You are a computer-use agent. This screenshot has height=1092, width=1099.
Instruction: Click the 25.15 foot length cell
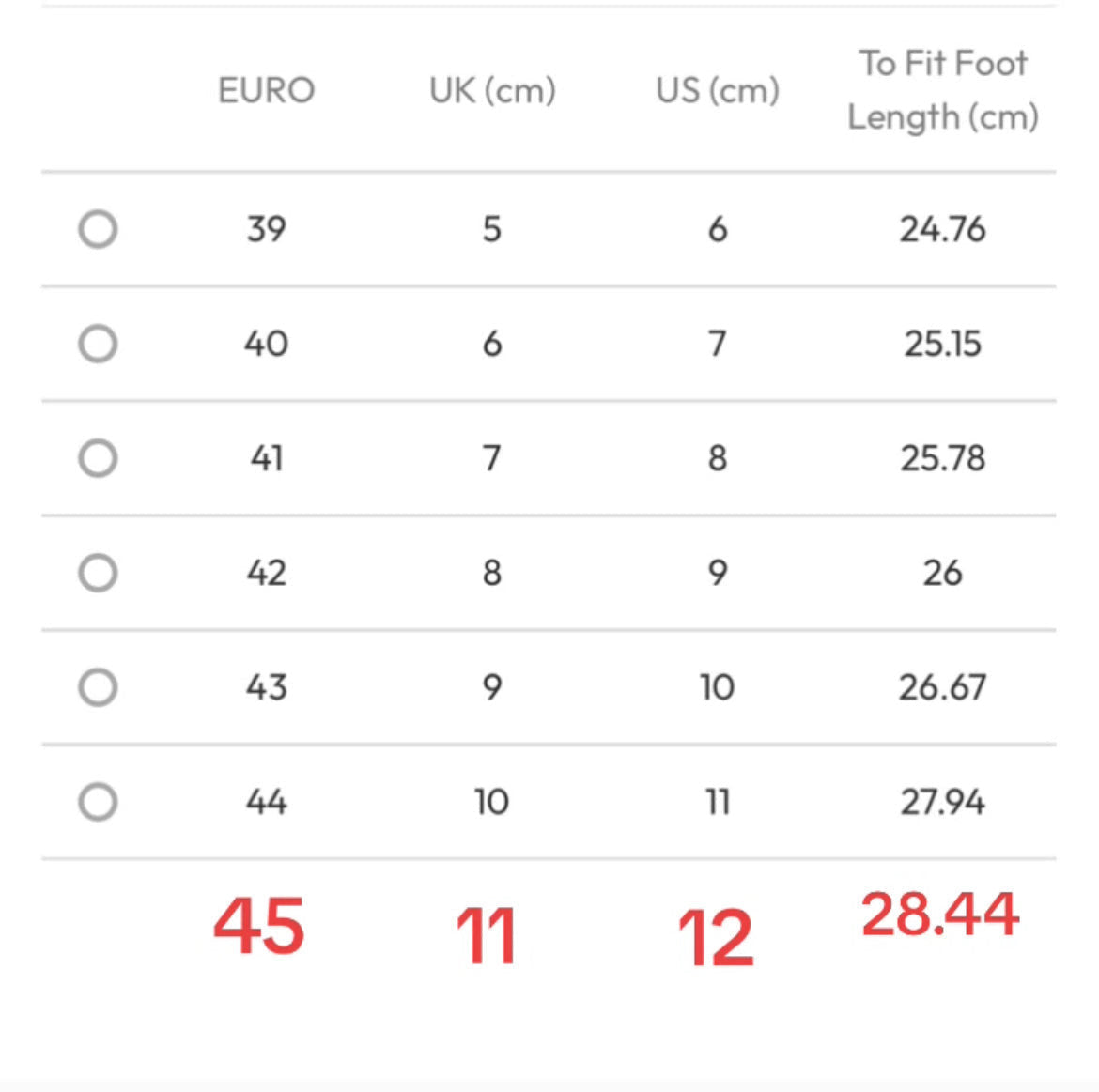point(943,344)
